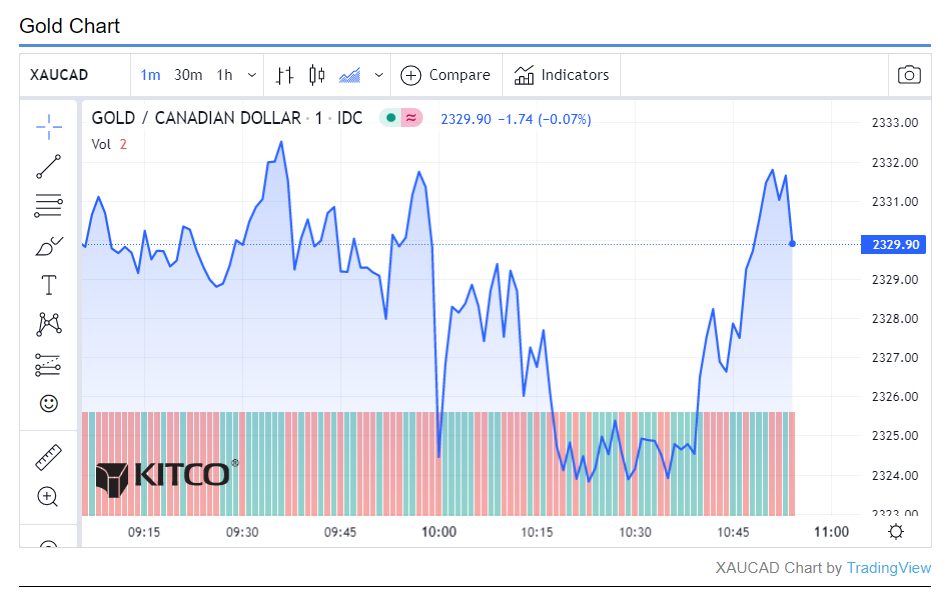Open the Compare symbols dialog
Image resolution: width=951 pixels, height=604 pixels.
(446, 75)
